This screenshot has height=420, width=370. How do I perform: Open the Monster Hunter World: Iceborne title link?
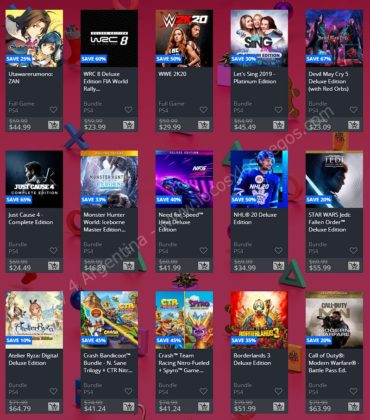click(104, 222)
